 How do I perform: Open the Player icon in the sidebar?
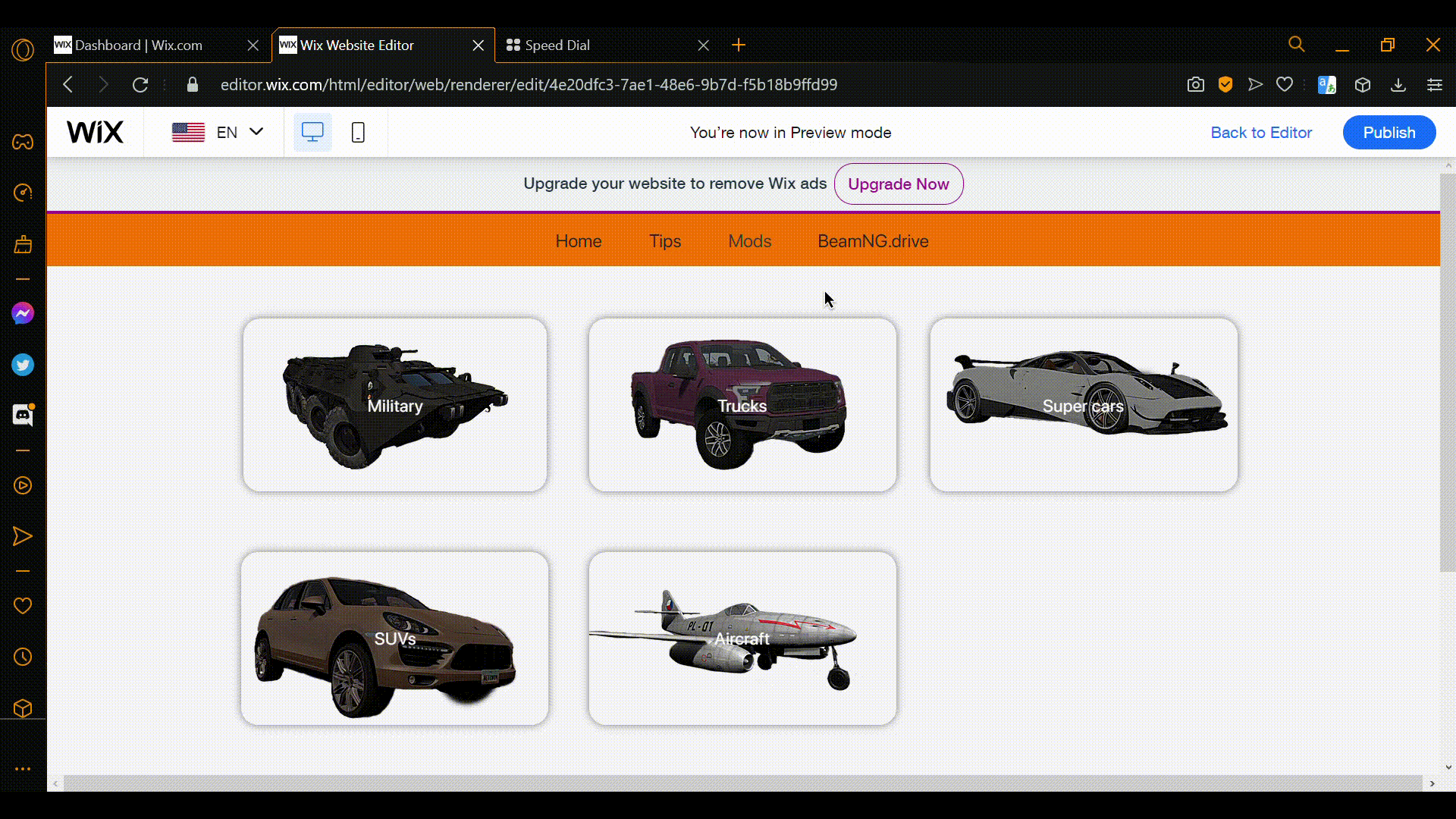[x=23, y=485]
